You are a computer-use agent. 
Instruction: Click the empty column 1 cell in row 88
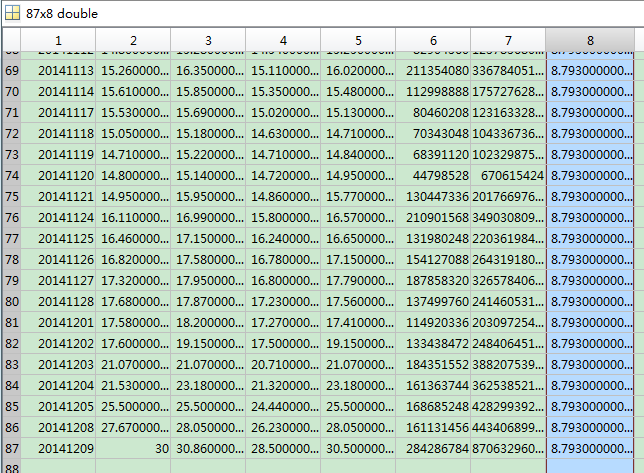pos(58,466)
